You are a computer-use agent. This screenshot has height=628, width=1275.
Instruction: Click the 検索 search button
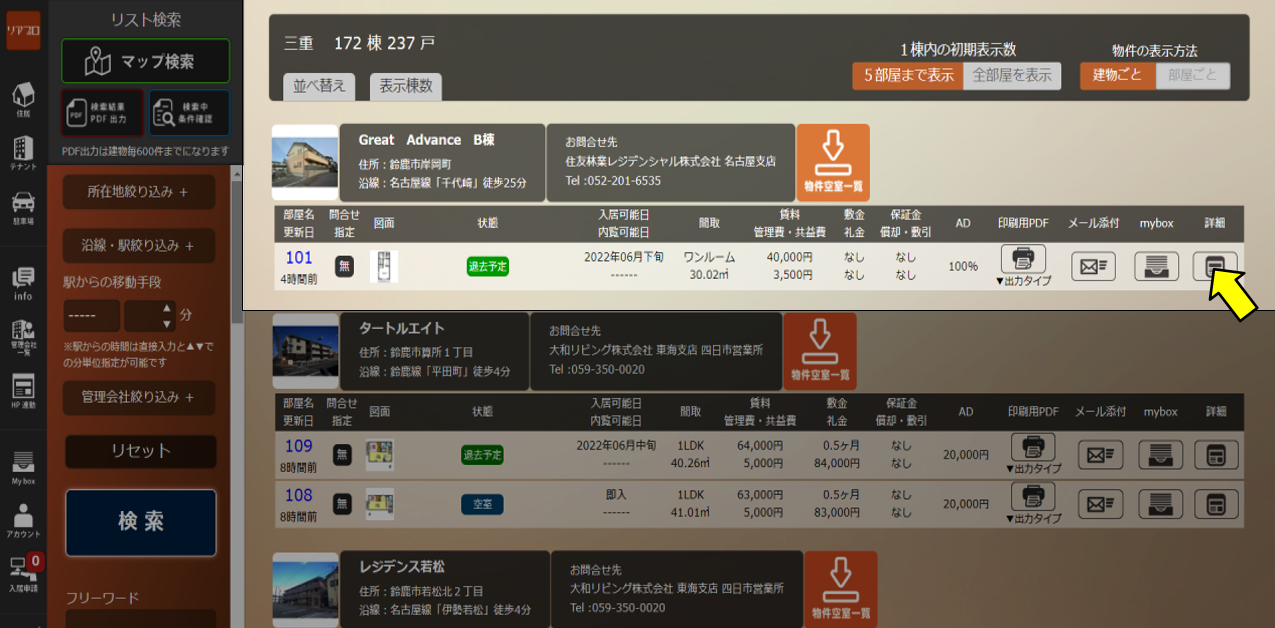tap(141, 522)
